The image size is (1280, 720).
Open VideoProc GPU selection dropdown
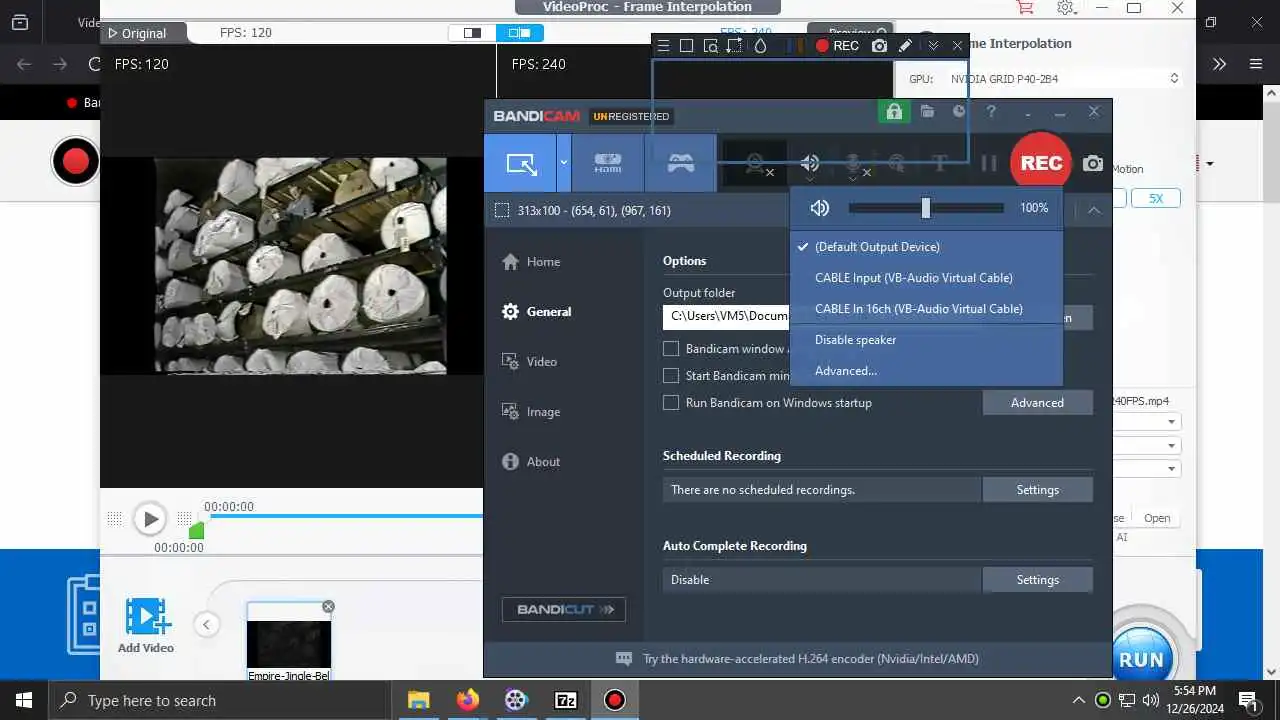click(1064, 79)
